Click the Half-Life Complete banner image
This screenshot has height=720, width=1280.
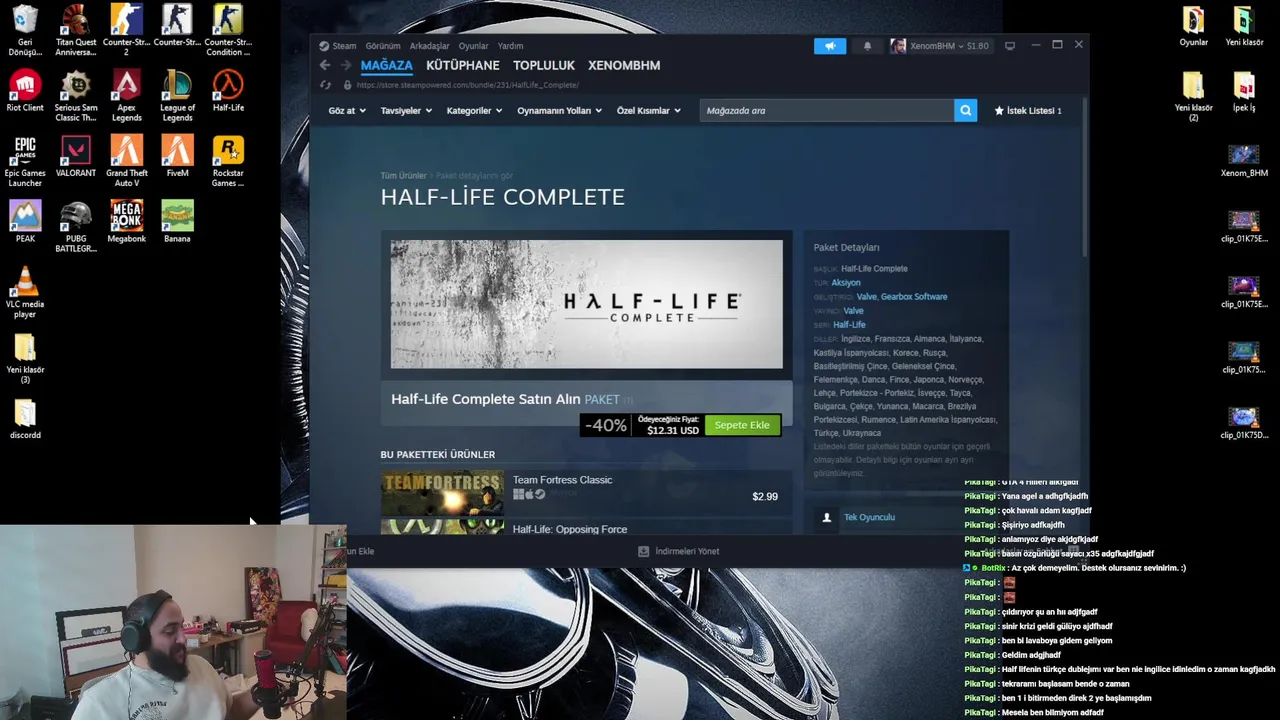click(x=587, y=304)
